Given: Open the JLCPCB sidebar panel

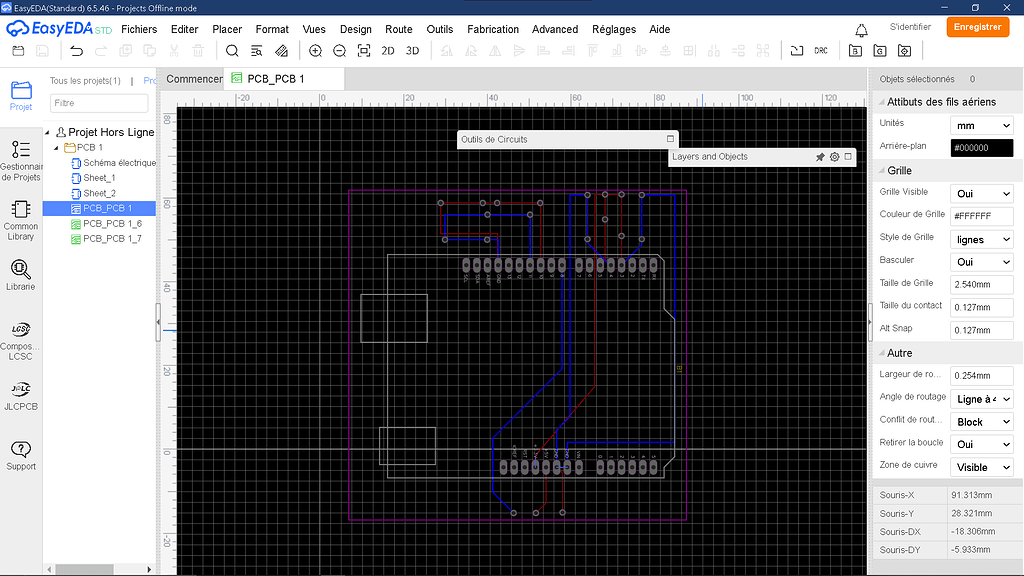Looking at the screenshot, I should [21, 390].
